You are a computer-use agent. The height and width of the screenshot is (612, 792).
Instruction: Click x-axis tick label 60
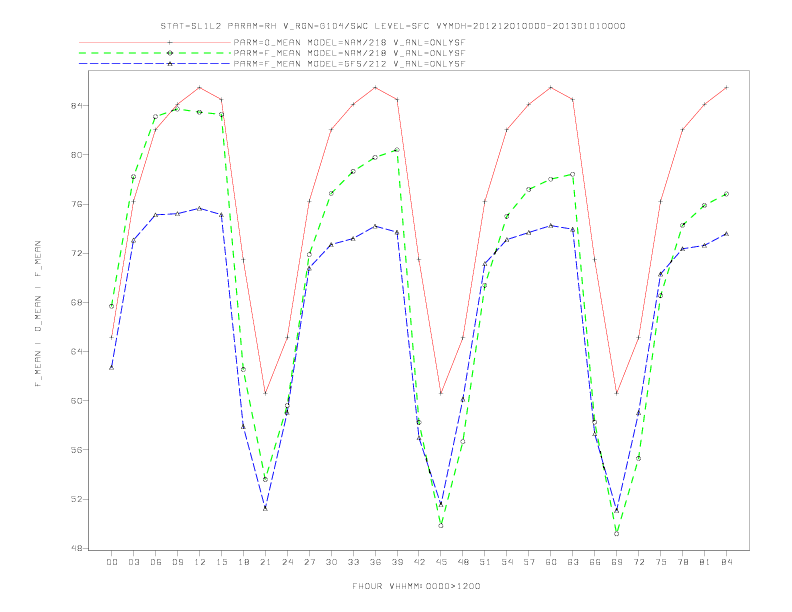(551, 562)
